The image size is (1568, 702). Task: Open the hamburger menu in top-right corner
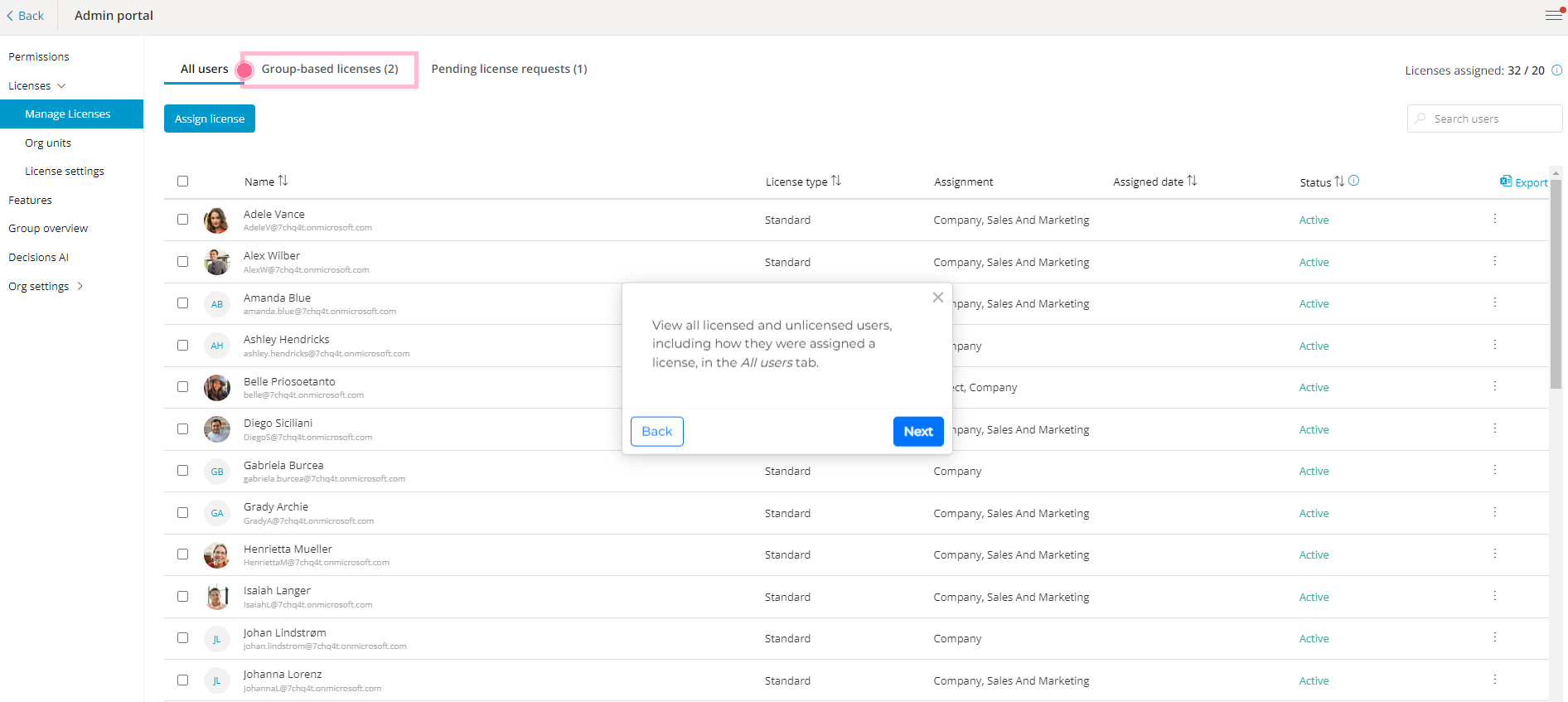pyautogui.click(x=1553, y=15)
